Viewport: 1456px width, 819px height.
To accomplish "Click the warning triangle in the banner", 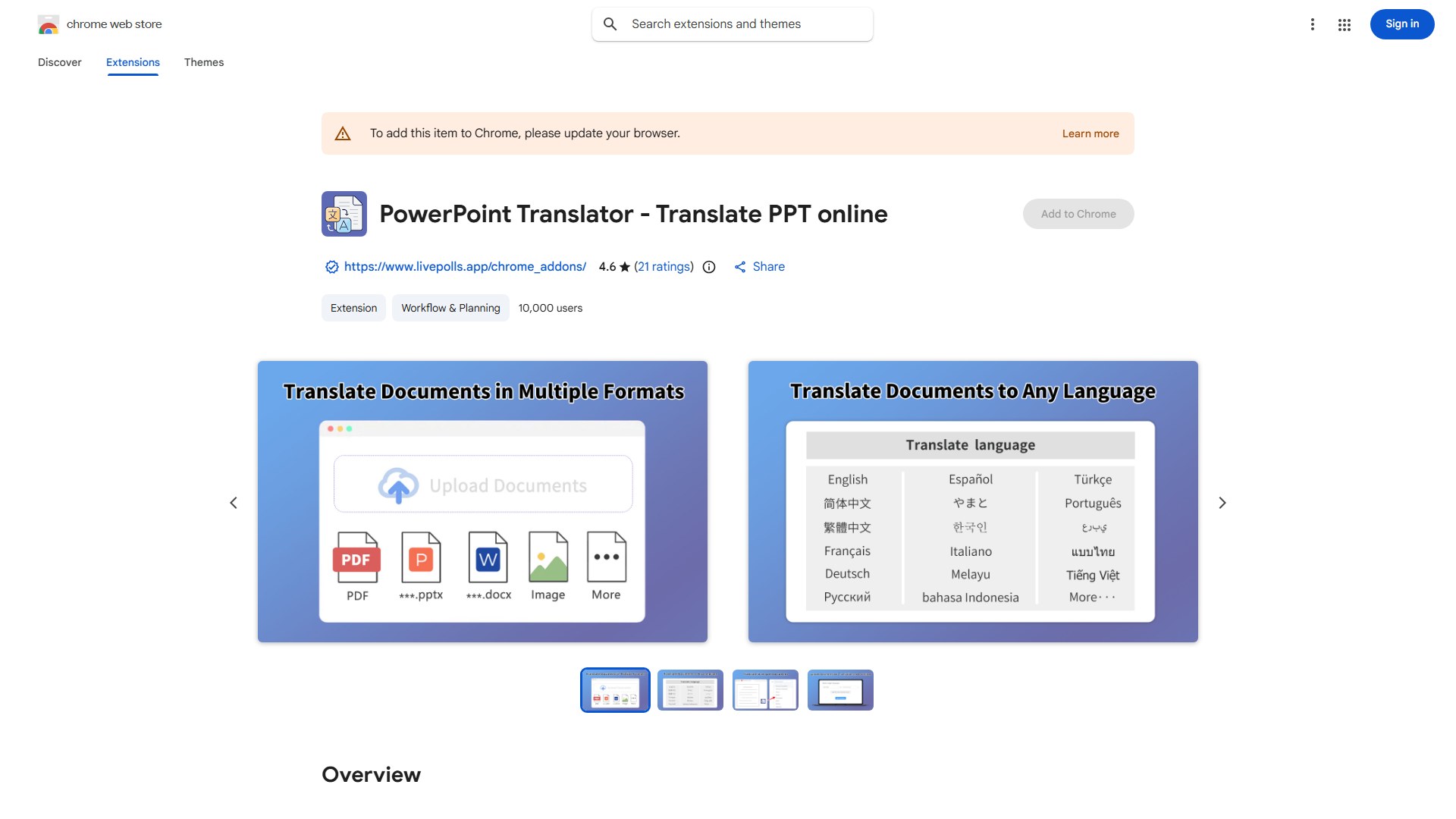I will click(343, 133).
